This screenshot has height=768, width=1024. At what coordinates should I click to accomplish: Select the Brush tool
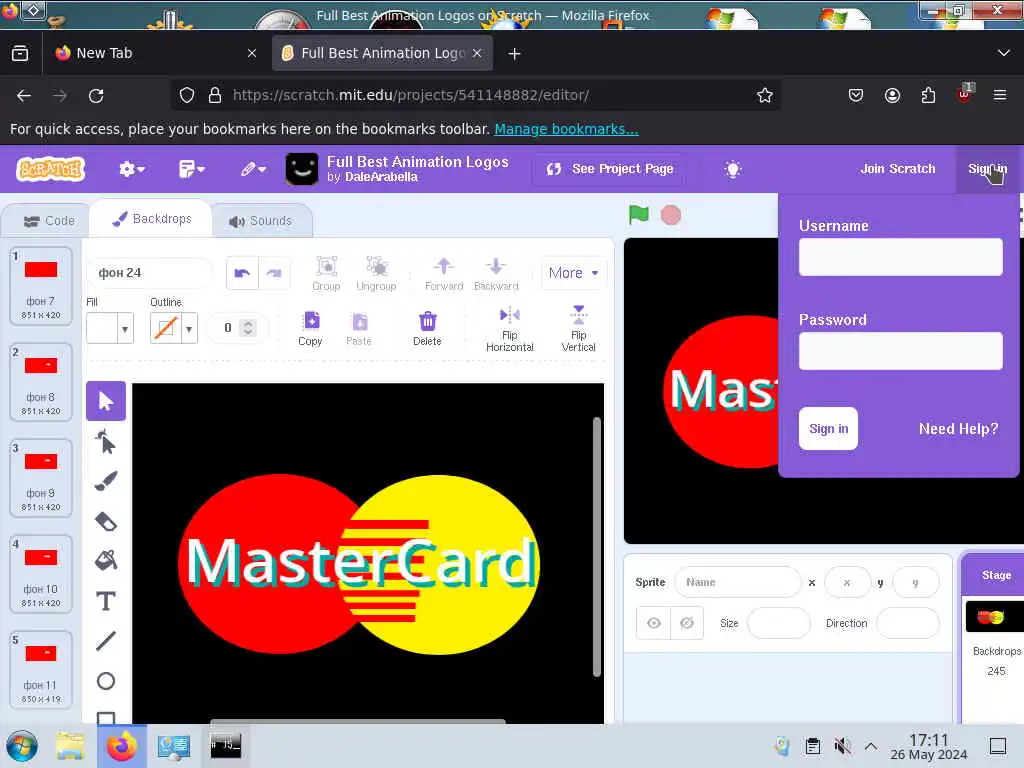[106, 481]
